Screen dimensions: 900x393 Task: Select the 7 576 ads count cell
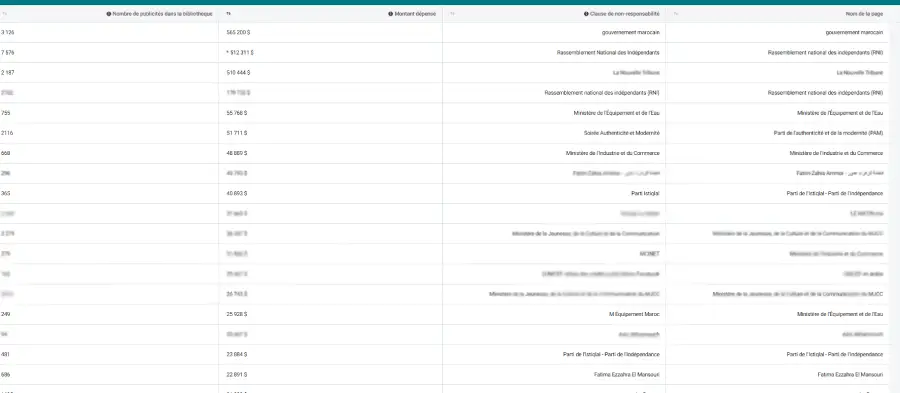[x=7, y=53]
